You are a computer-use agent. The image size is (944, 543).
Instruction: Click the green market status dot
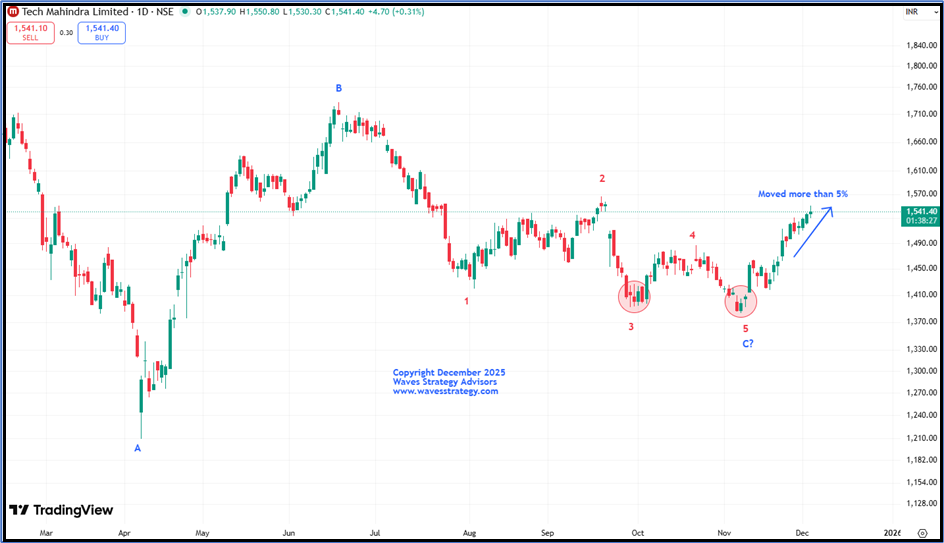(x=185, y=11)
